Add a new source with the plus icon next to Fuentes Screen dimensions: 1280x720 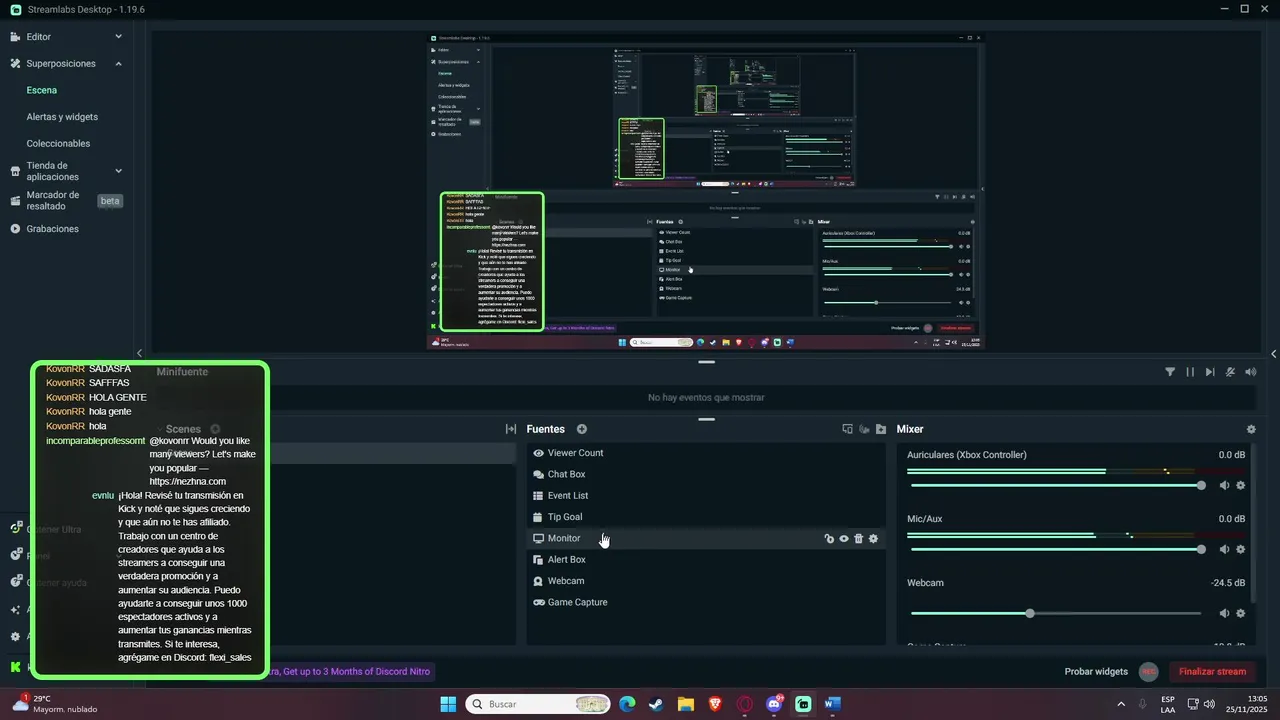[582, 429]
